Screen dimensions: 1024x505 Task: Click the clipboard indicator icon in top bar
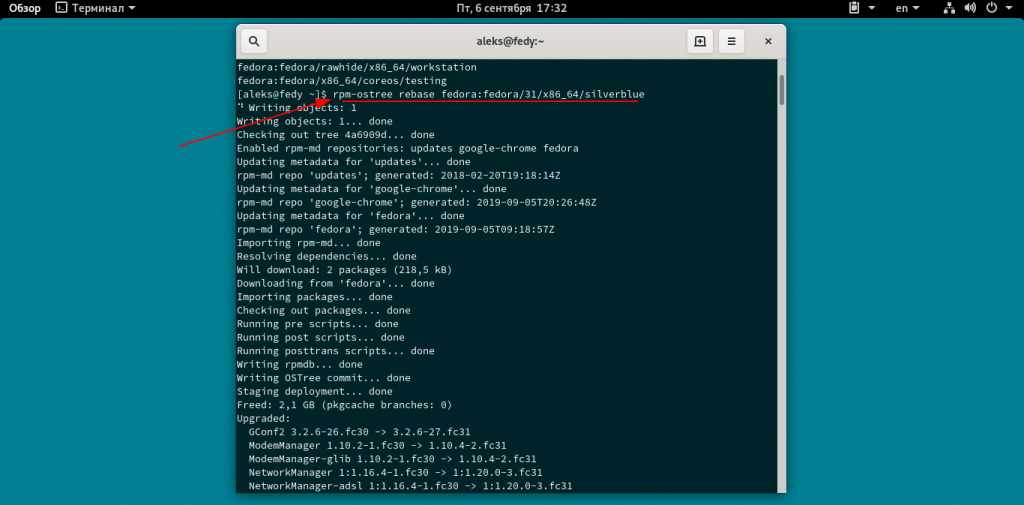tap(854, 8)
